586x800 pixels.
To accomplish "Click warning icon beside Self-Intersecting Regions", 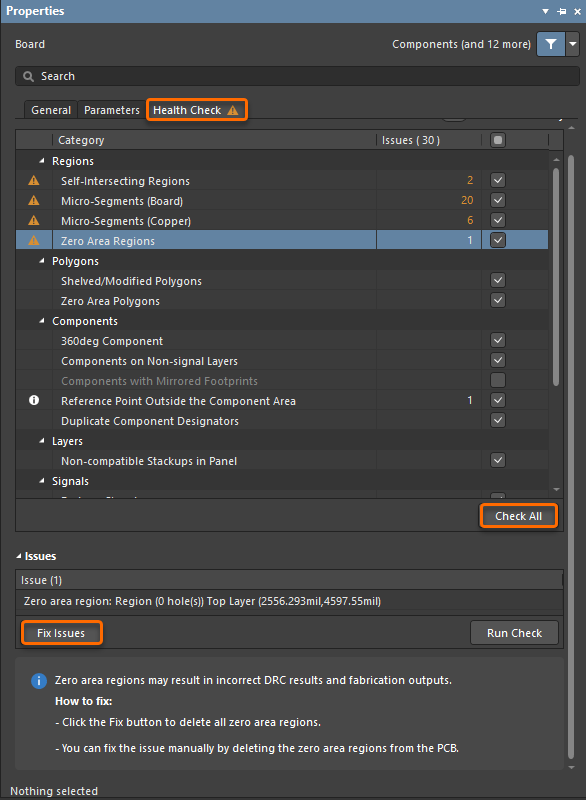I will tap(34, 180).
